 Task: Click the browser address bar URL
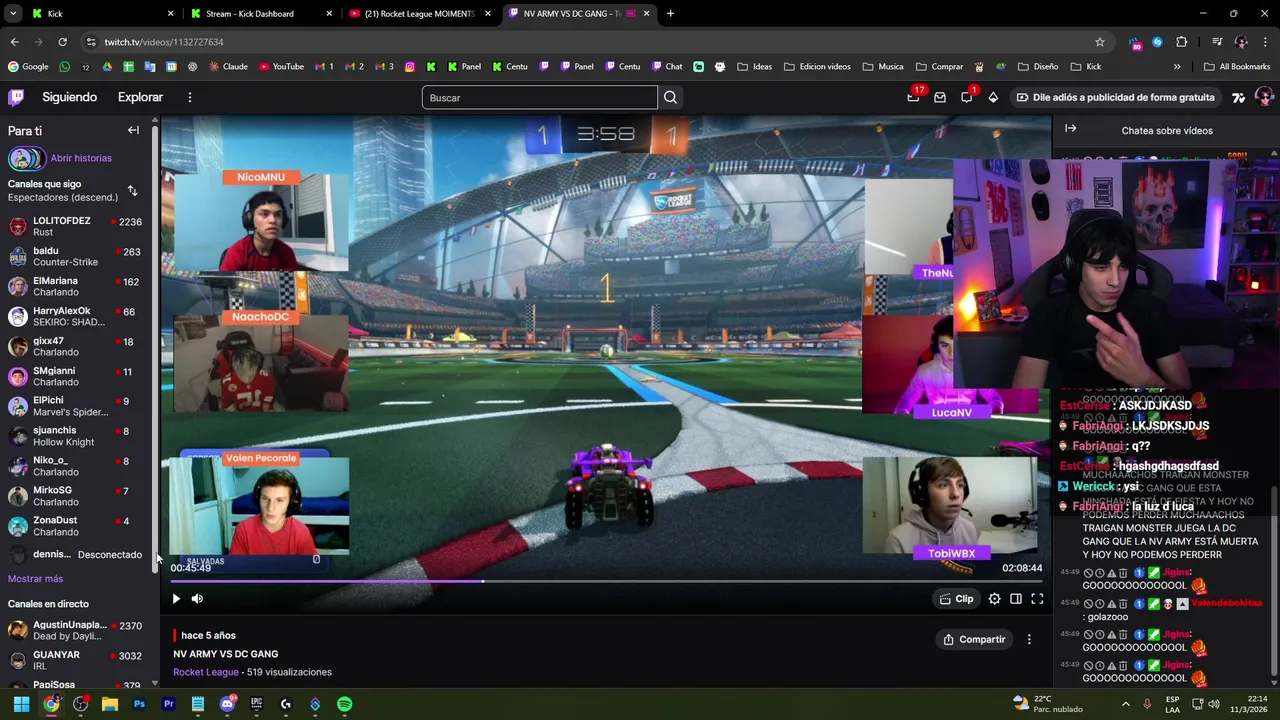pos(164,42)
